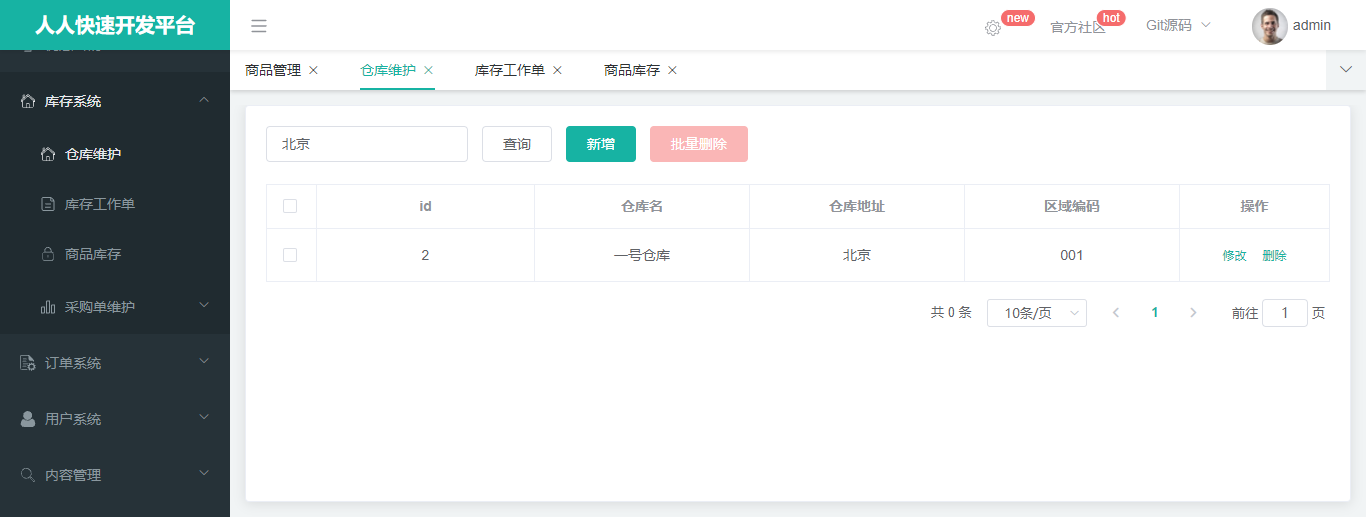This screenshot has height=517, width=1366.
Task: Click the 共 0 条 total count text
Action: coord(951,313)
